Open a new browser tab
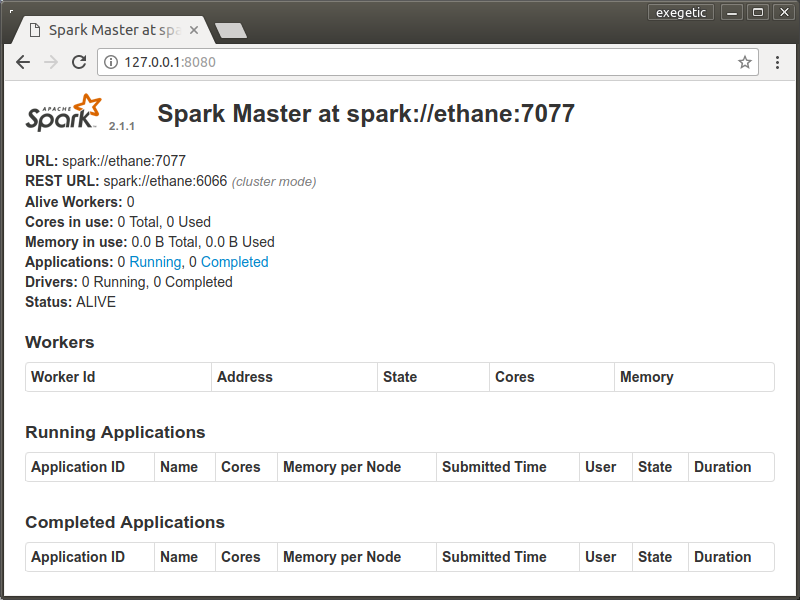 tap(231, 31)
